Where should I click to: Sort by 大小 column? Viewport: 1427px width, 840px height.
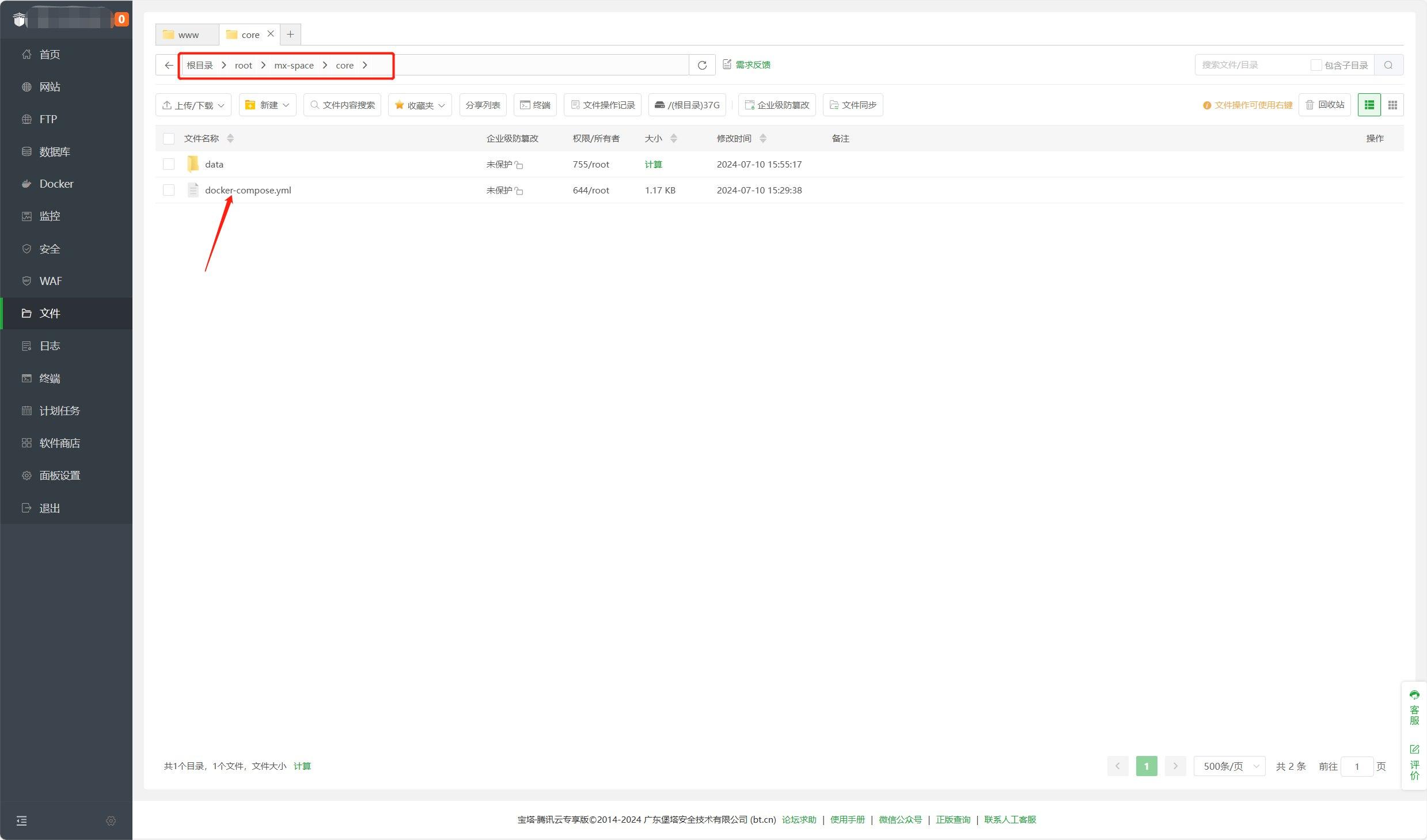pyautogui.click(x=674, y=138)
